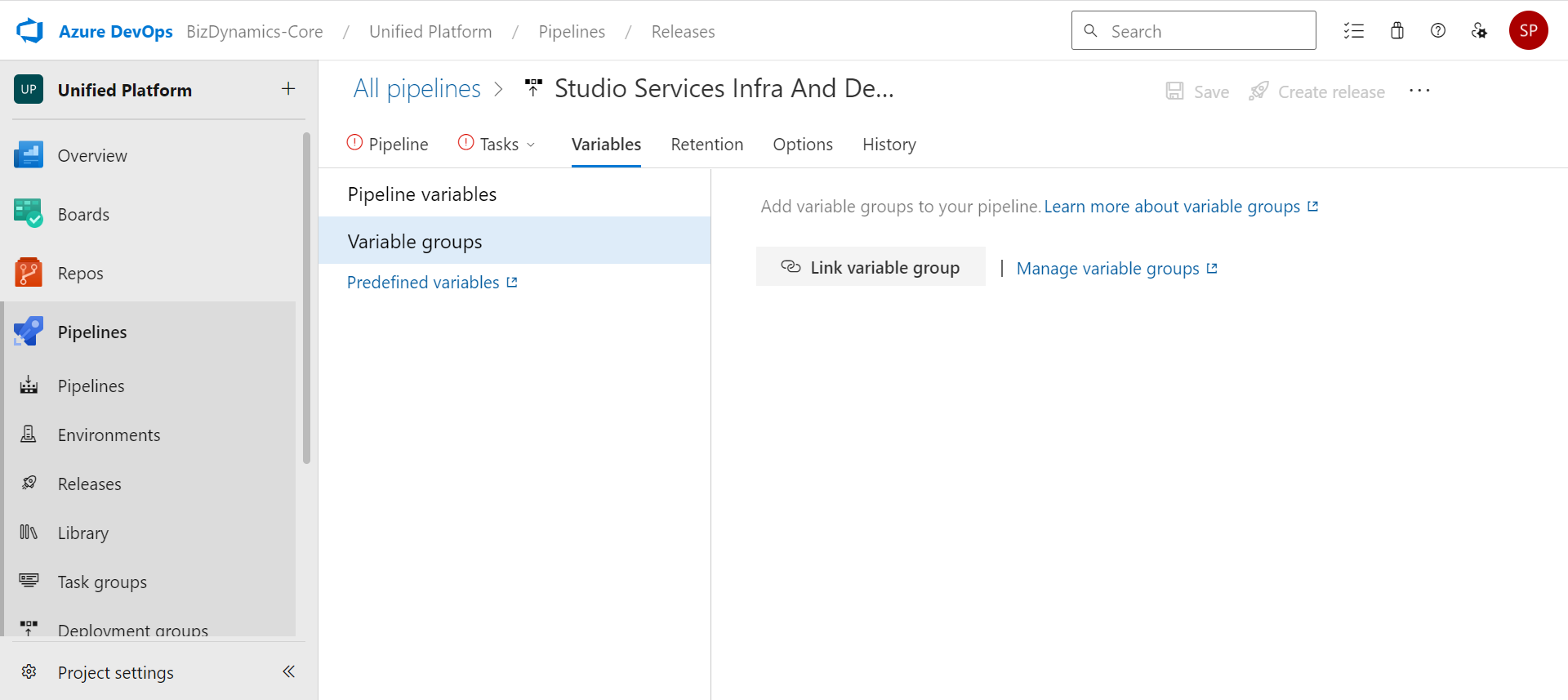Image resolution: width=1568 pixels, height=700 pixels.
Task: Click the sidebar vertical scrollbar
Action: [x=306, y=298]
